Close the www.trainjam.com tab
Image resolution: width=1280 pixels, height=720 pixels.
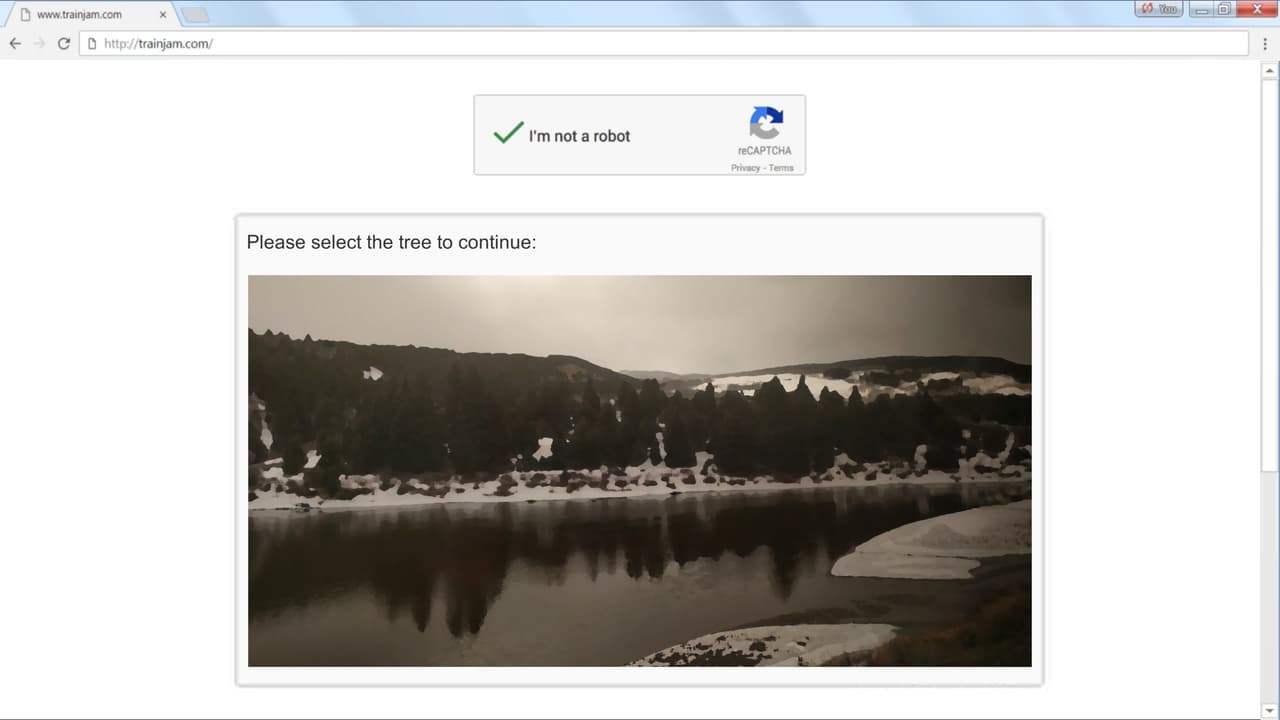(x=163, y=15)
